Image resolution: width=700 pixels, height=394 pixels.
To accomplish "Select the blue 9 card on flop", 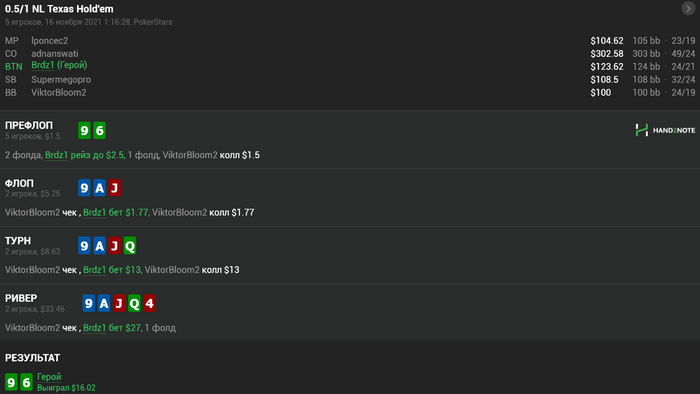I will (84, 188).
